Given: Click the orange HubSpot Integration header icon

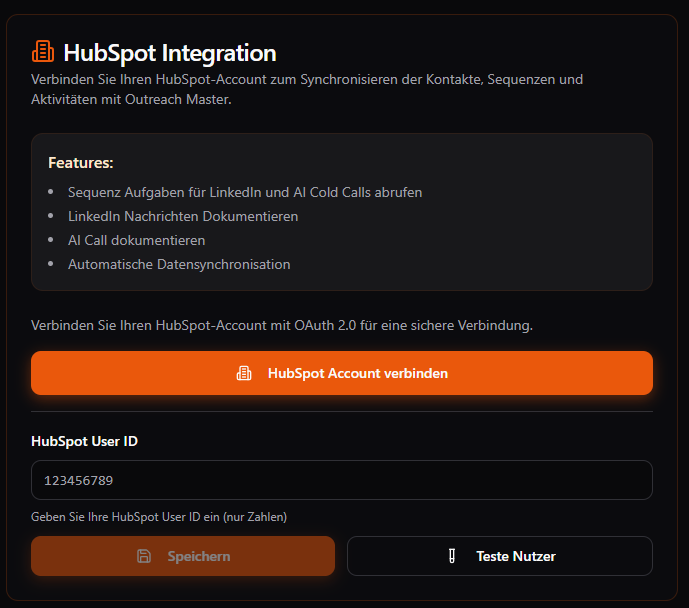Looking at the screenshot, I should click(x=43, y=52).
